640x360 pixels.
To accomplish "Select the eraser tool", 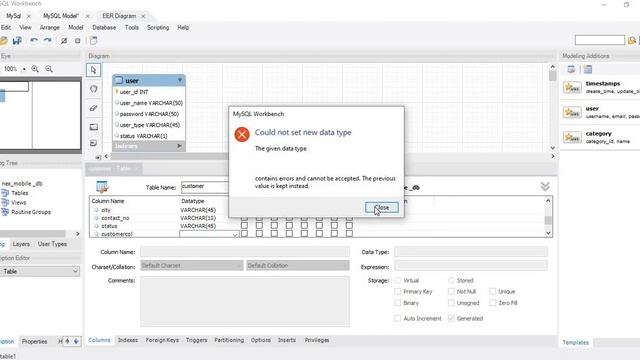I will point(93,108).
